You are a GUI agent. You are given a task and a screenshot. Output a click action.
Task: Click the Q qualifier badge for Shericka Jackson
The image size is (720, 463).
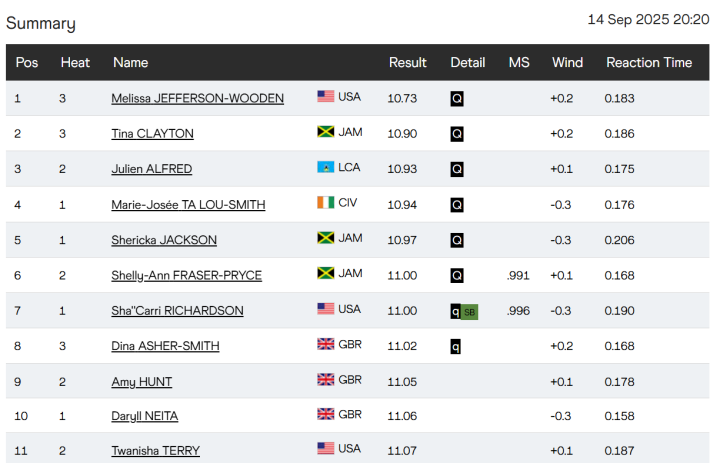tap(457, 240)
